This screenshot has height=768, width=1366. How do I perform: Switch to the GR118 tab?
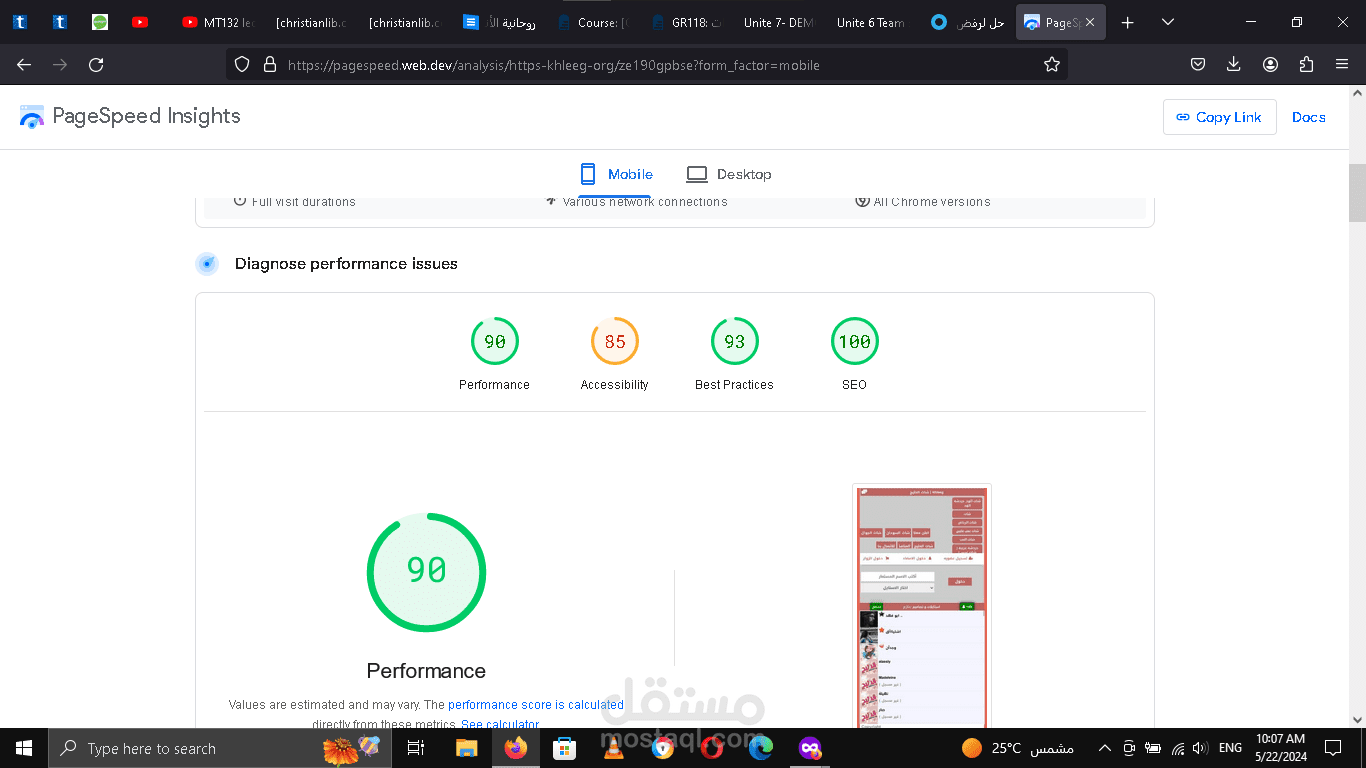684,23
